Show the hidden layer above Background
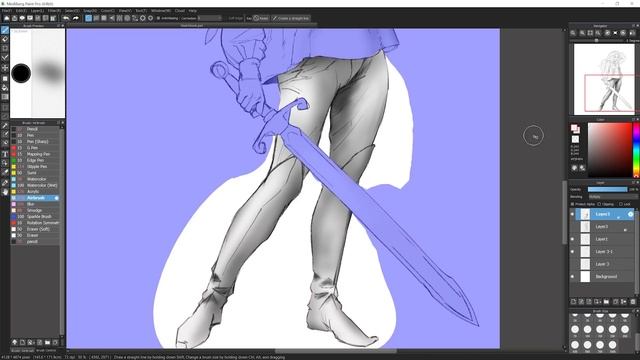Screen dimensions: 640x360 572,264
